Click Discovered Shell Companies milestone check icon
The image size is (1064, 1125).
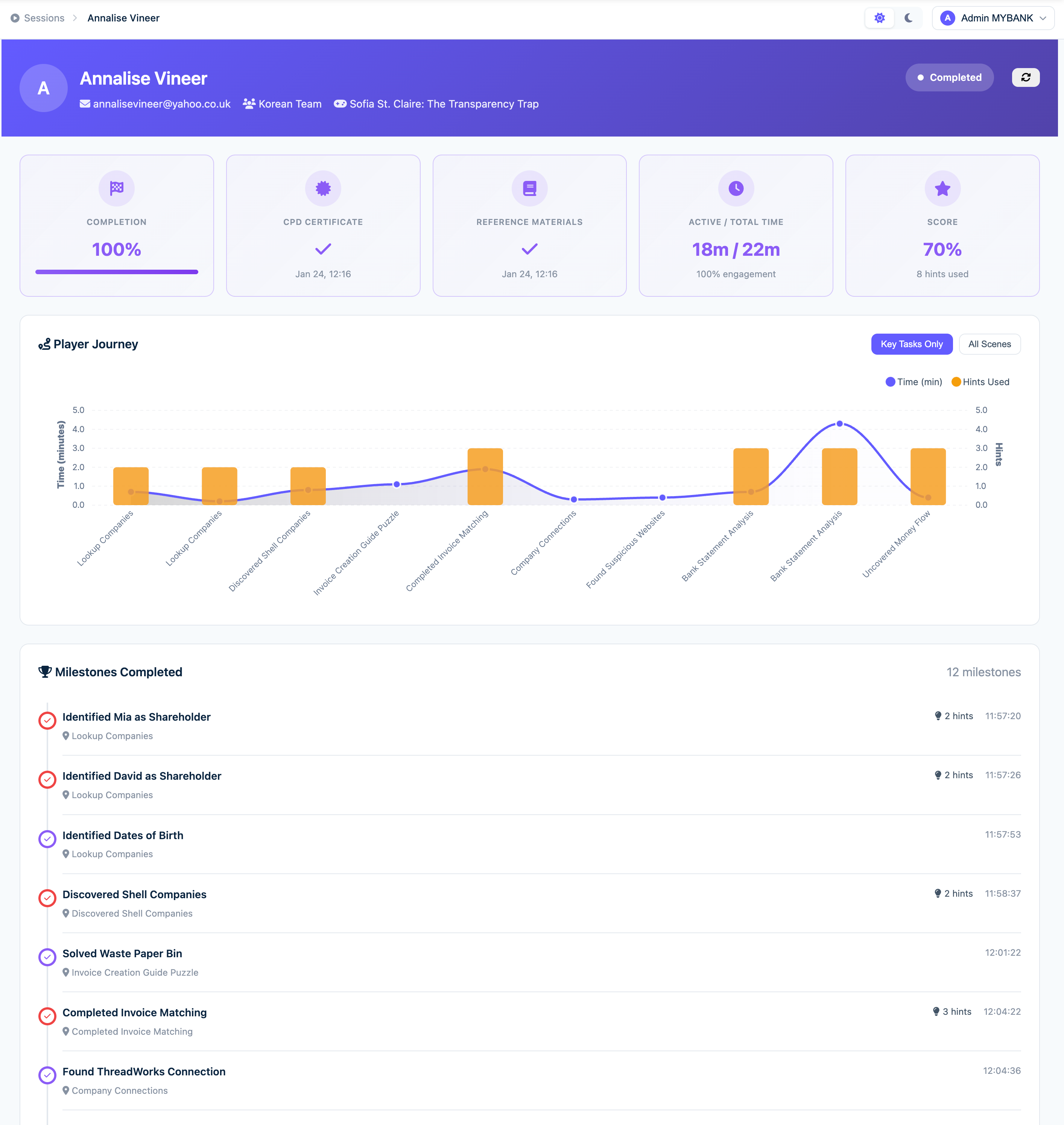(x=47, y=897)
